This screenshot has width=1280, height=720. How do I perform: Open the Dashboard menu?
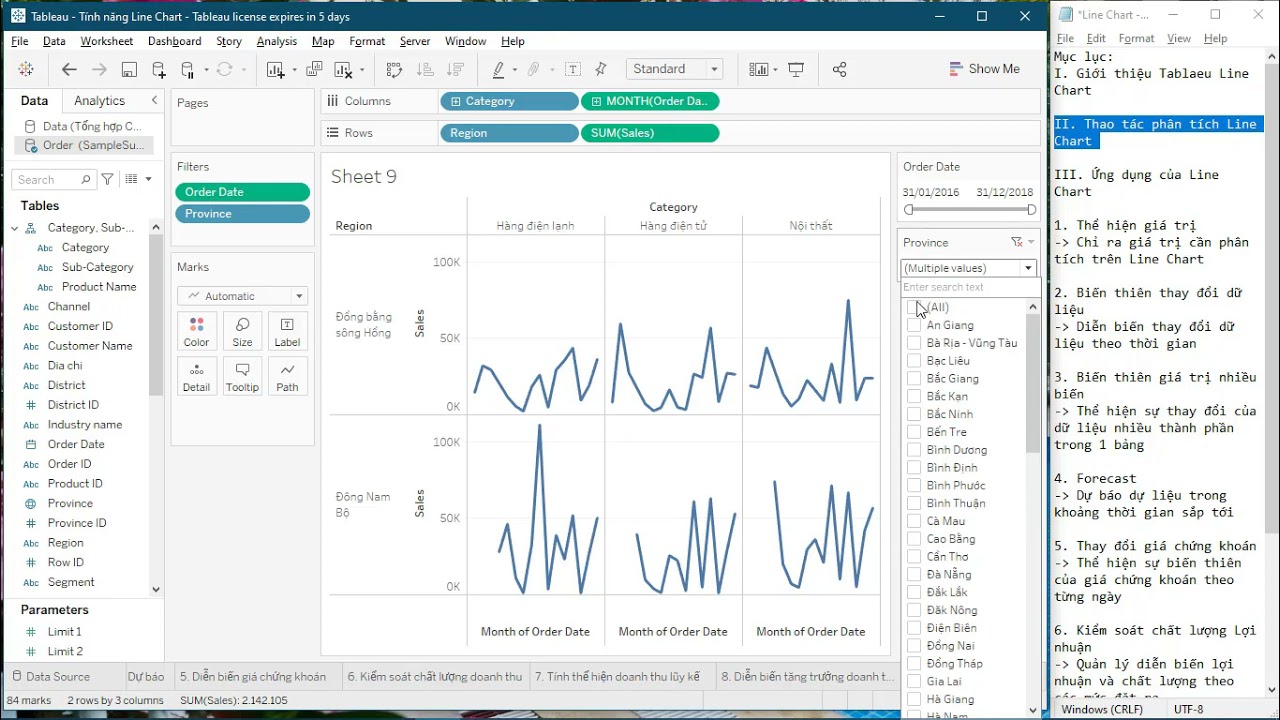(174, 41)
